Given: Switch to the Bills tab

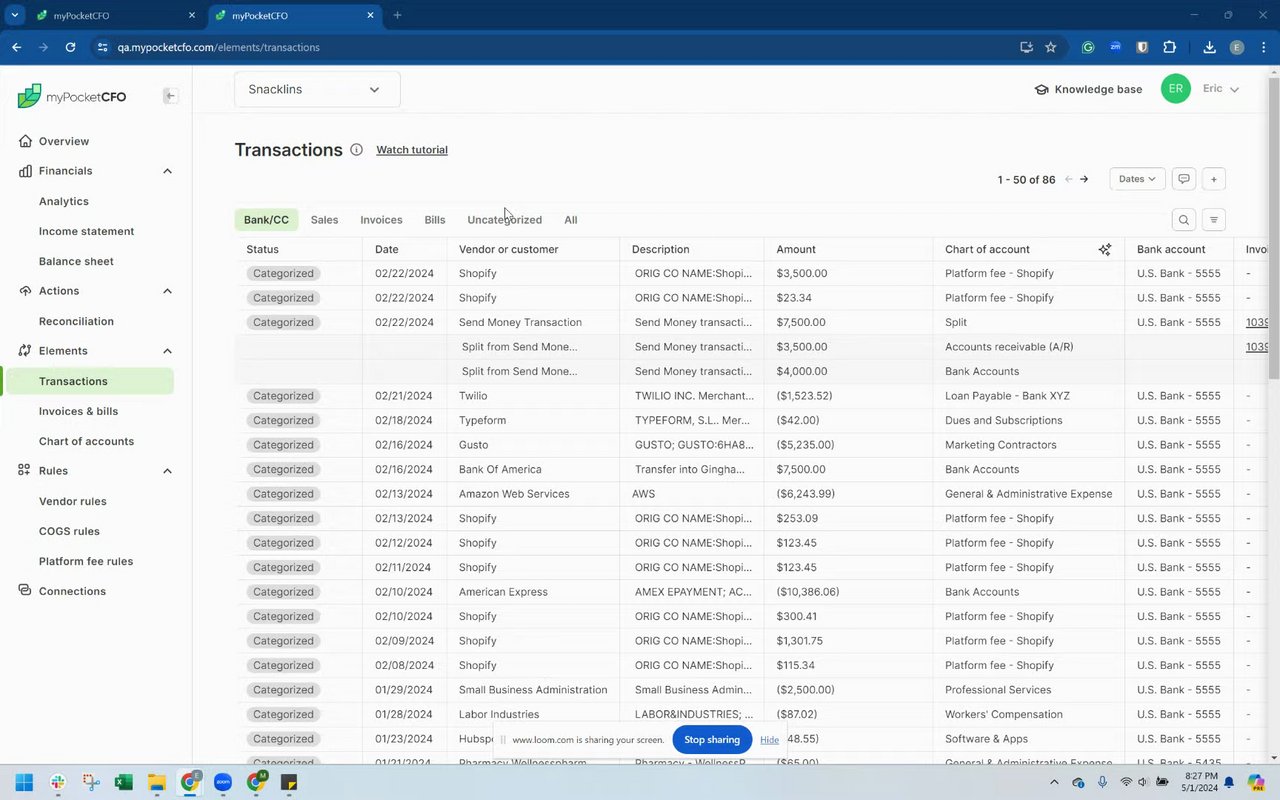Looking at the screenshot, I should click(x=435, y=220).
